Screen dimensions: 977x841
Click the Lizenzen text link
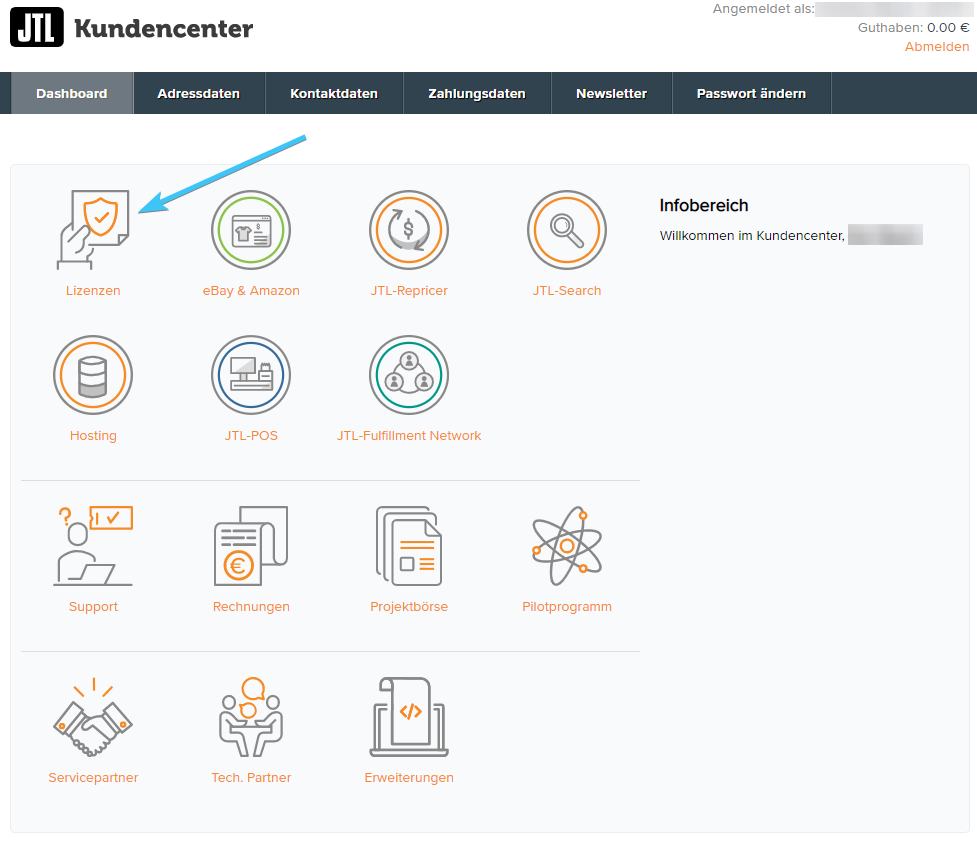pyautogui.click(x=93, y=290)
